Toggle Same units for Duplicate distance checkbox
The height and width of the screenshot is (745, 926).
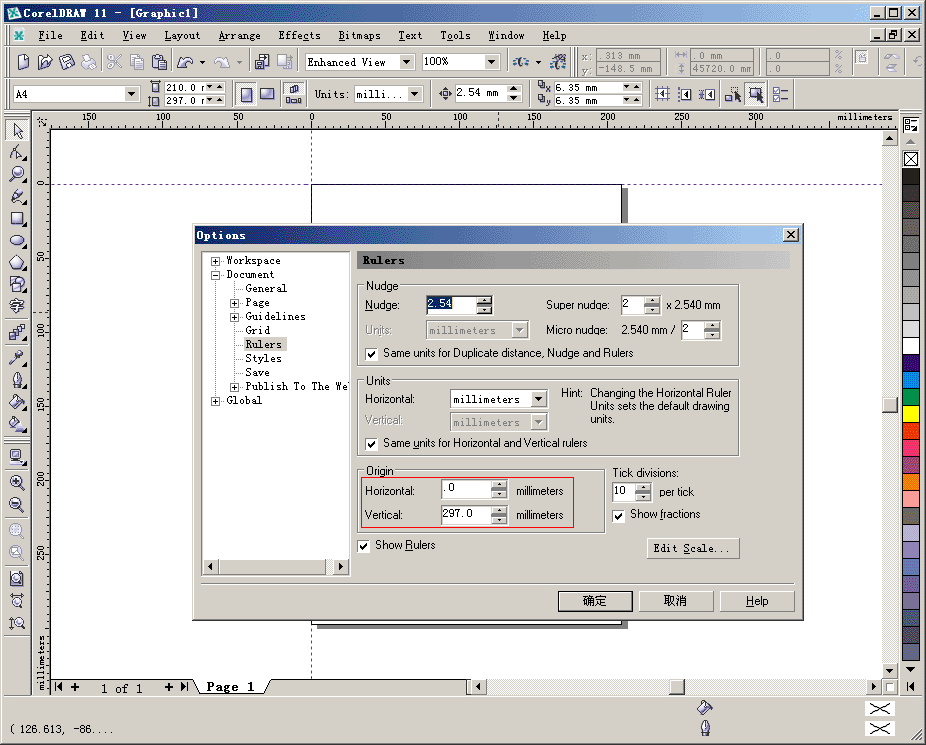coord(371,354)
